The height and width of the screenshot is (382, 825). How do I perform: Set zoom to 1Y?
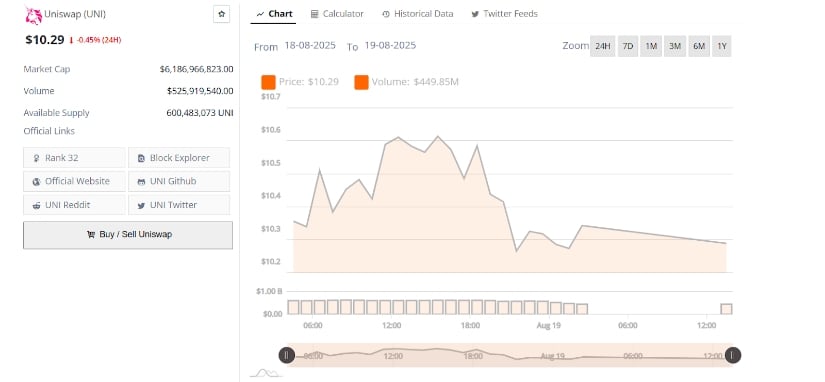722,46
